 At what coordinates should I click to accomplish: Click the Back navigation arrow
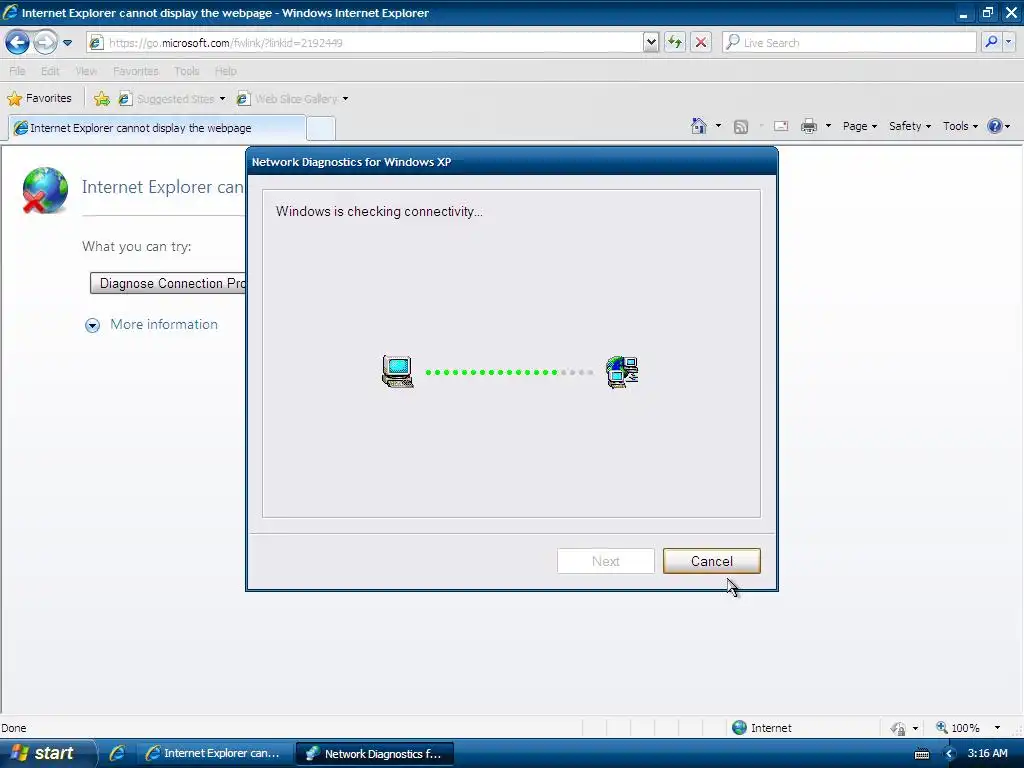tap(18, 43)
